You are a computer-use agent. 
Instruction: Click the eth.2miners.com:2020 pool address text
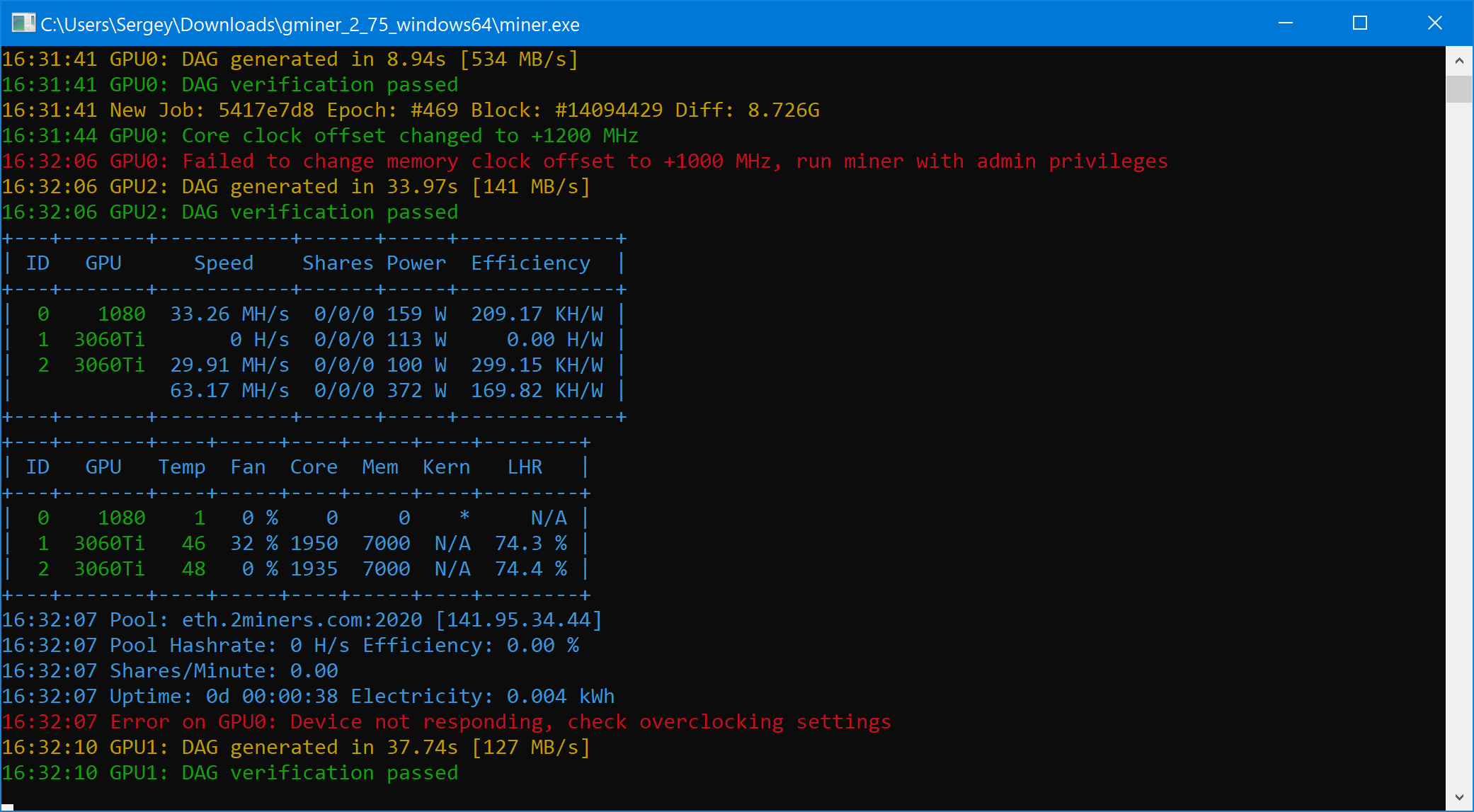tap(302, 620)
